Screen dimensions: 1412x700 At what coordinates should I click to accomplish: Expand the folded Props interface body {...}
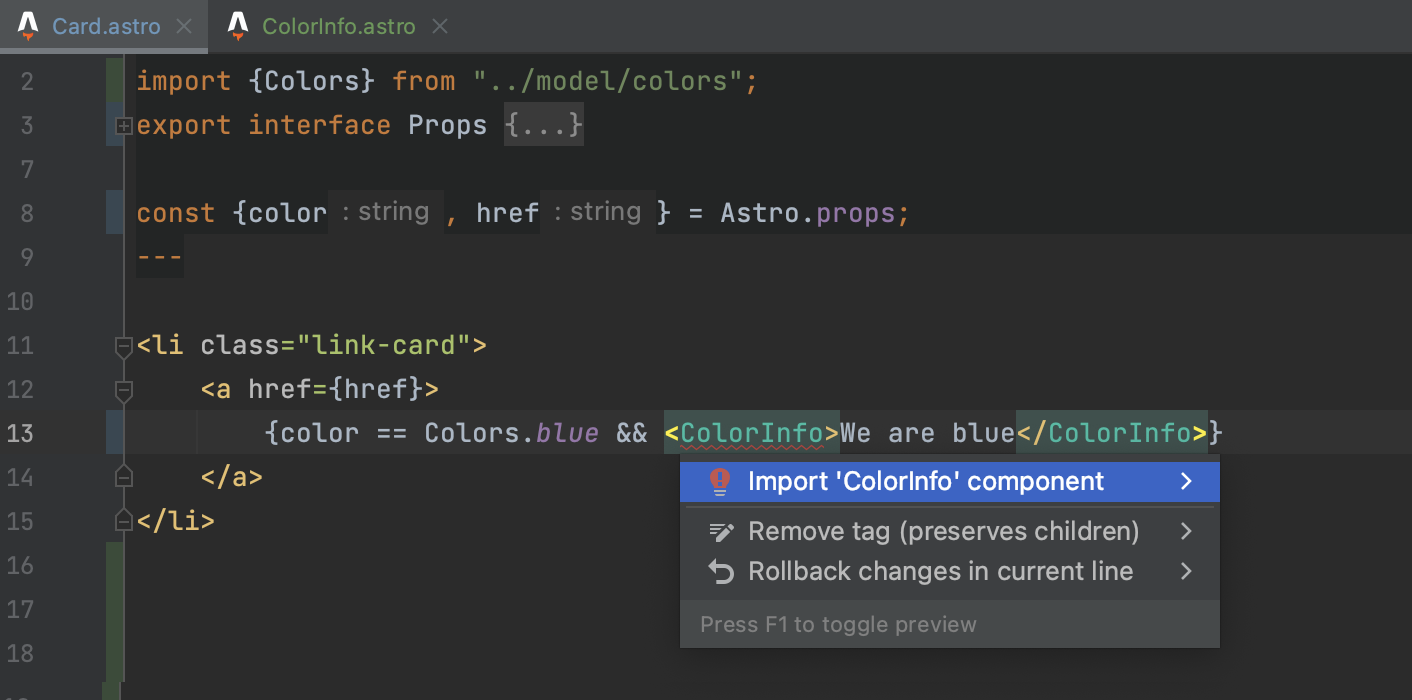click(544, 124)
